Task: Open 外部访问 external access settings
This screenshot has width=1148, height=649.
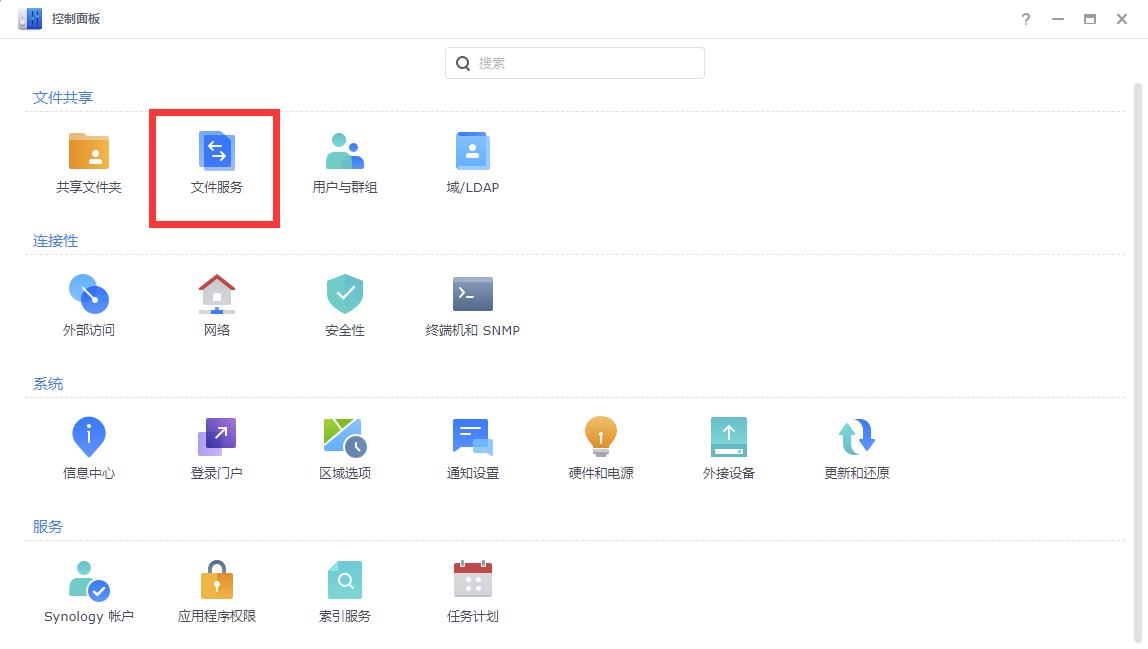Action: 88,308
